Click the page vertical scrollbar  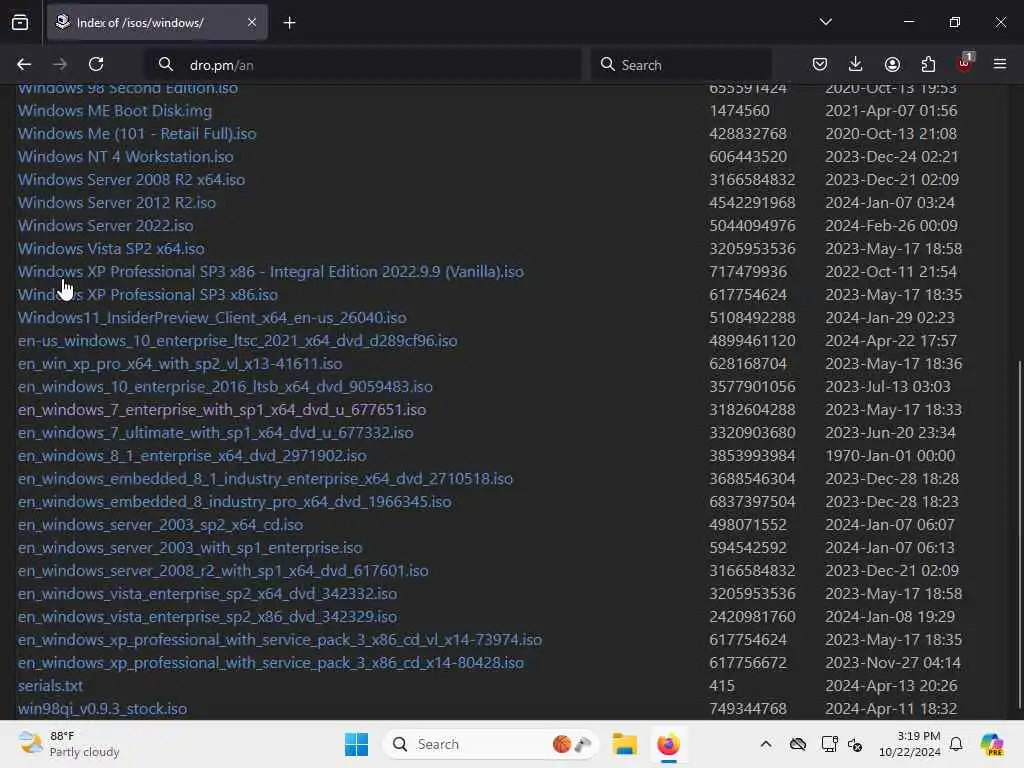1019,534
